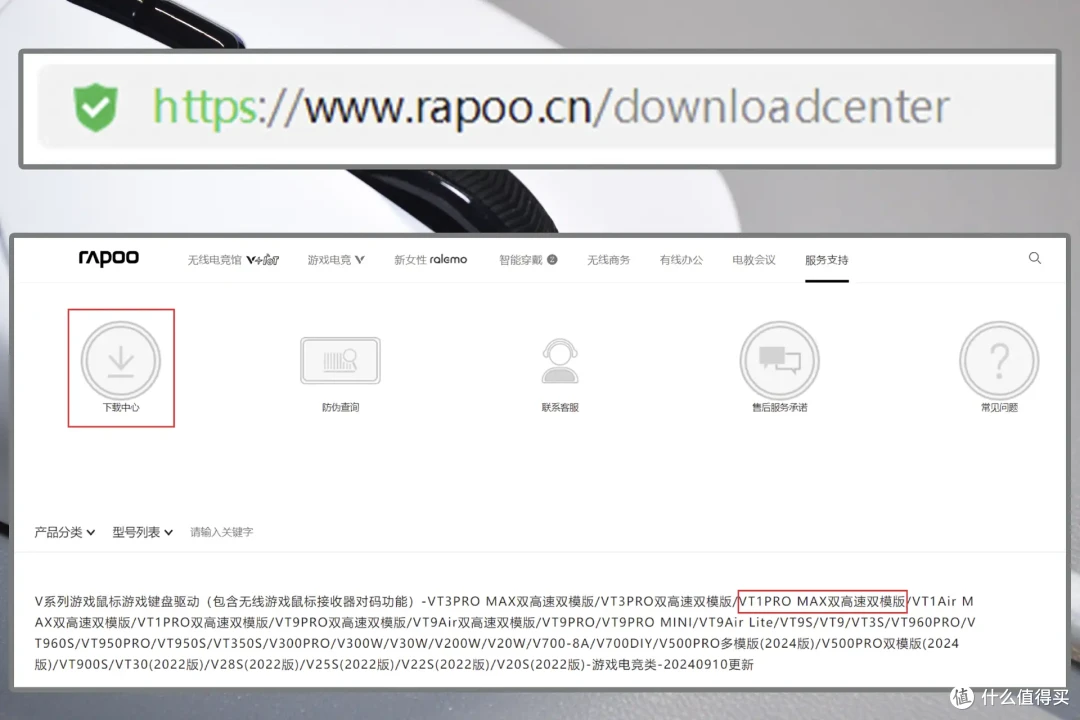Click the rapoo.cn/downloadcenter address bar URL
Viewport: 1080px width, 720px height.
click(x=551, y=107)
